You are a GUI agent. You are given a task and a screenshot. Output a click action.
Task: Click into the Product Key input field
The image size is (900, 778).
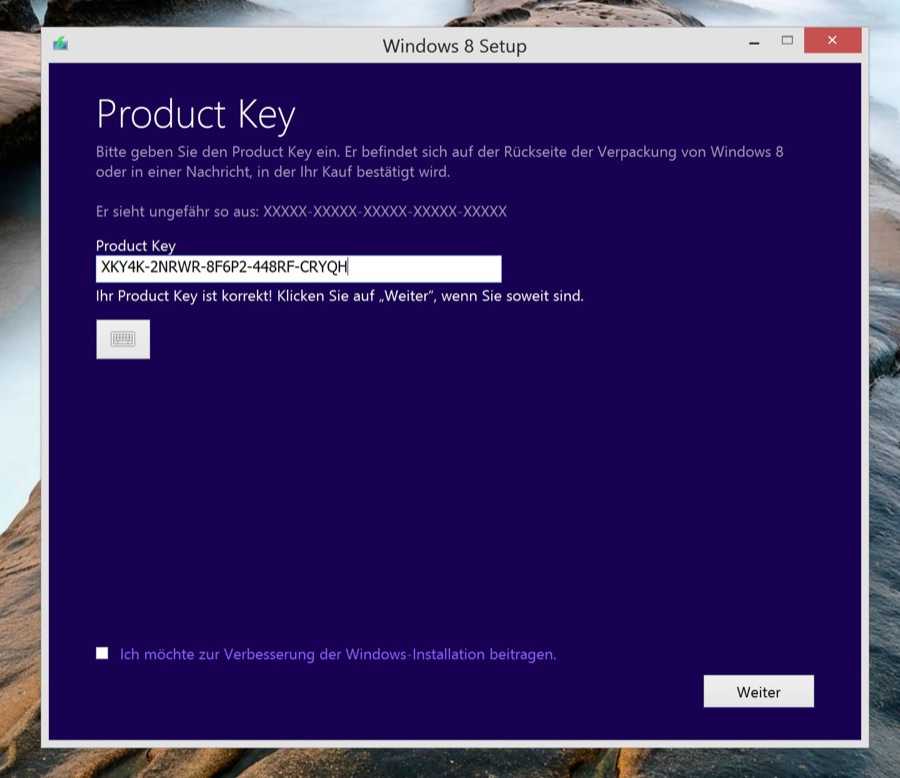tap(298, 269)
